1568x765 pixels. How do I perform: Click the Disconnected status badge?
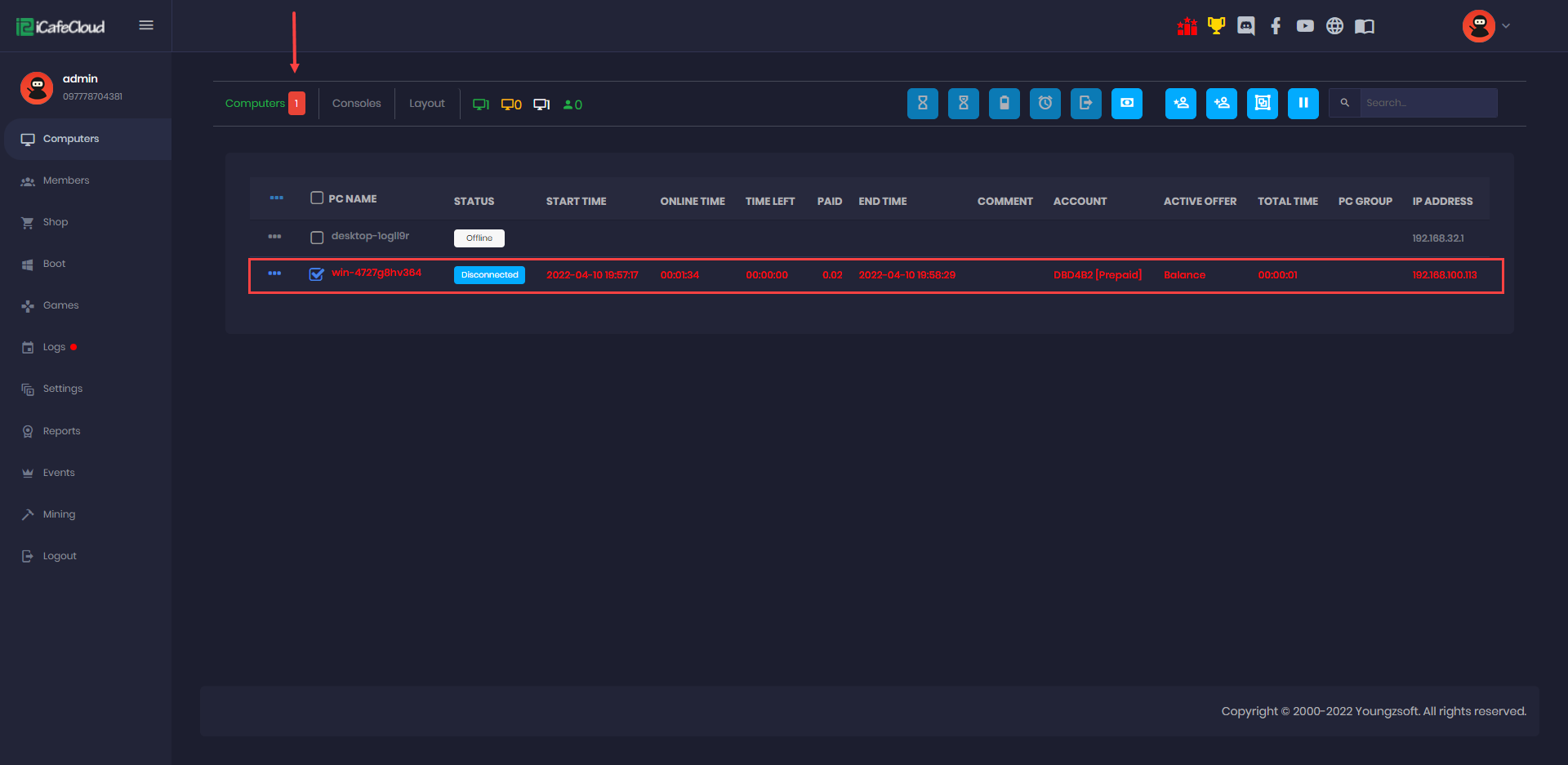point(489,275)
